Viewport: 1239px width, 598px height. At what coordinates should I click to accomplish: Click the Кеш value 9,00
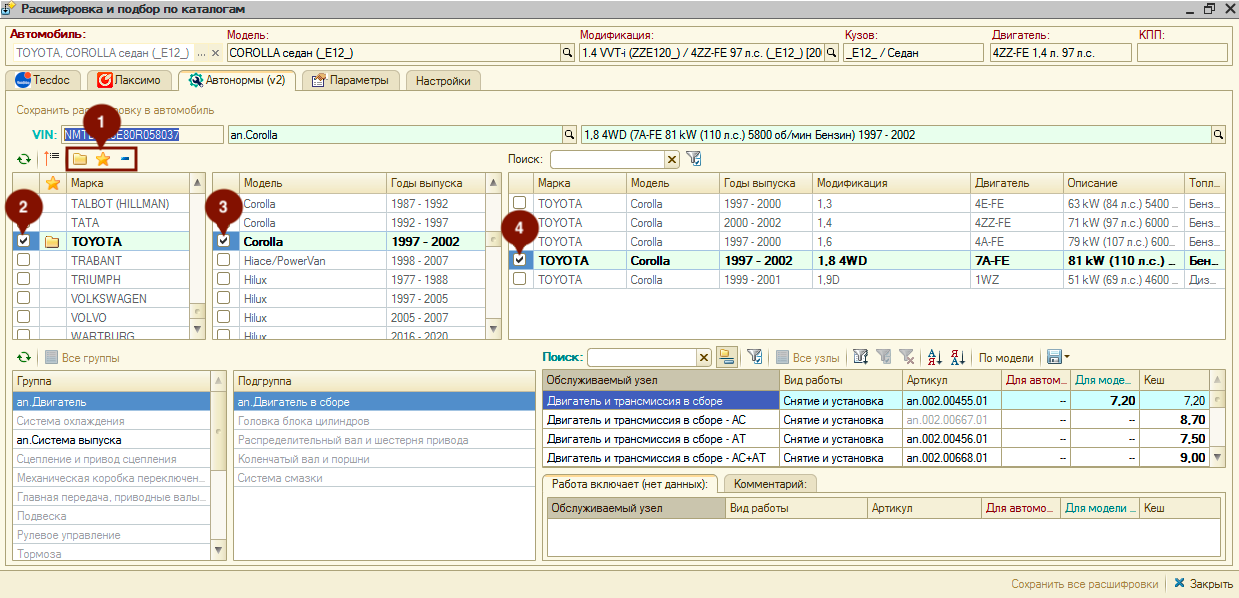pos(1174,458)
